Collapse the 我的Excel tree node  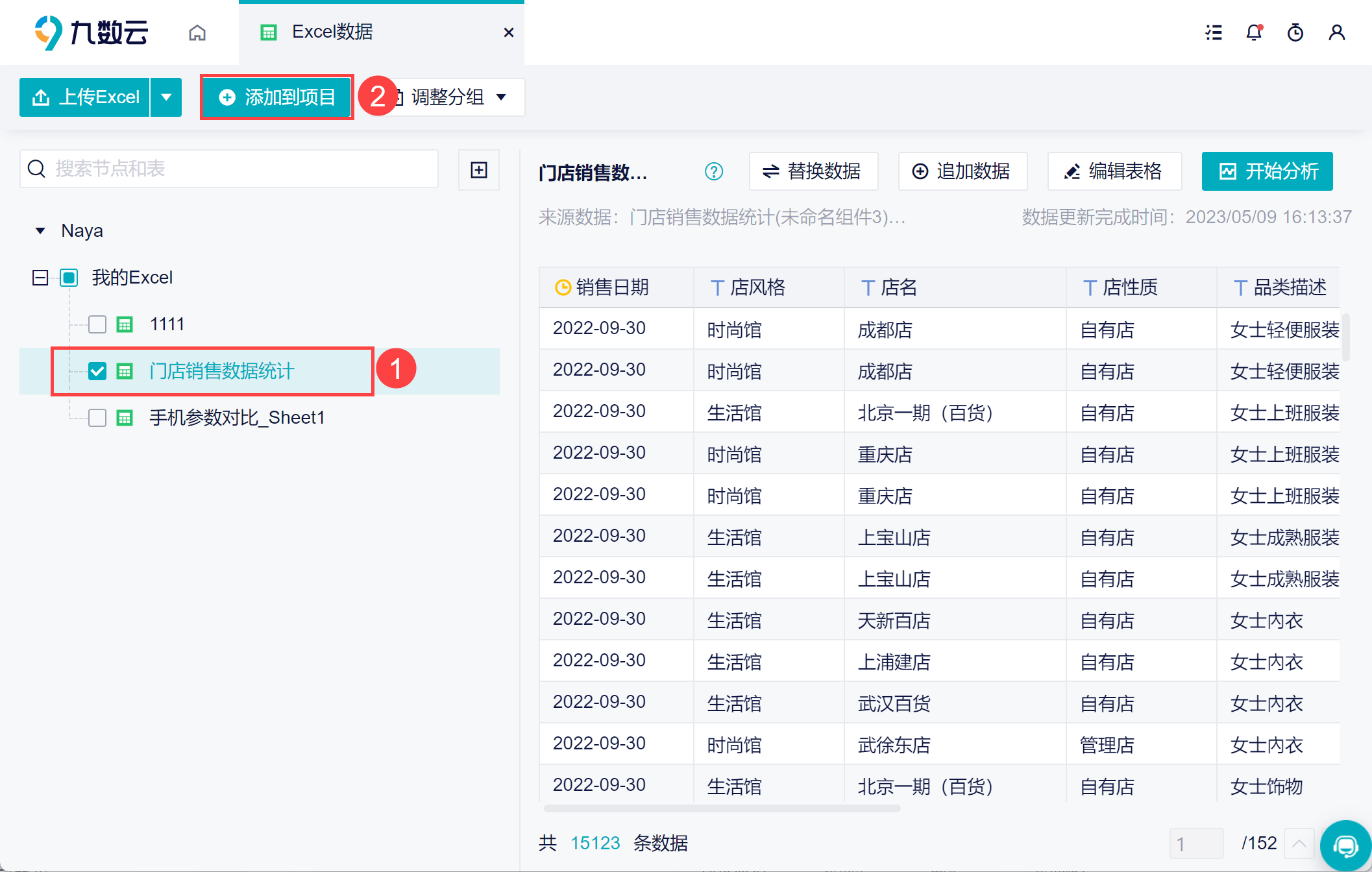click(40, 278)
